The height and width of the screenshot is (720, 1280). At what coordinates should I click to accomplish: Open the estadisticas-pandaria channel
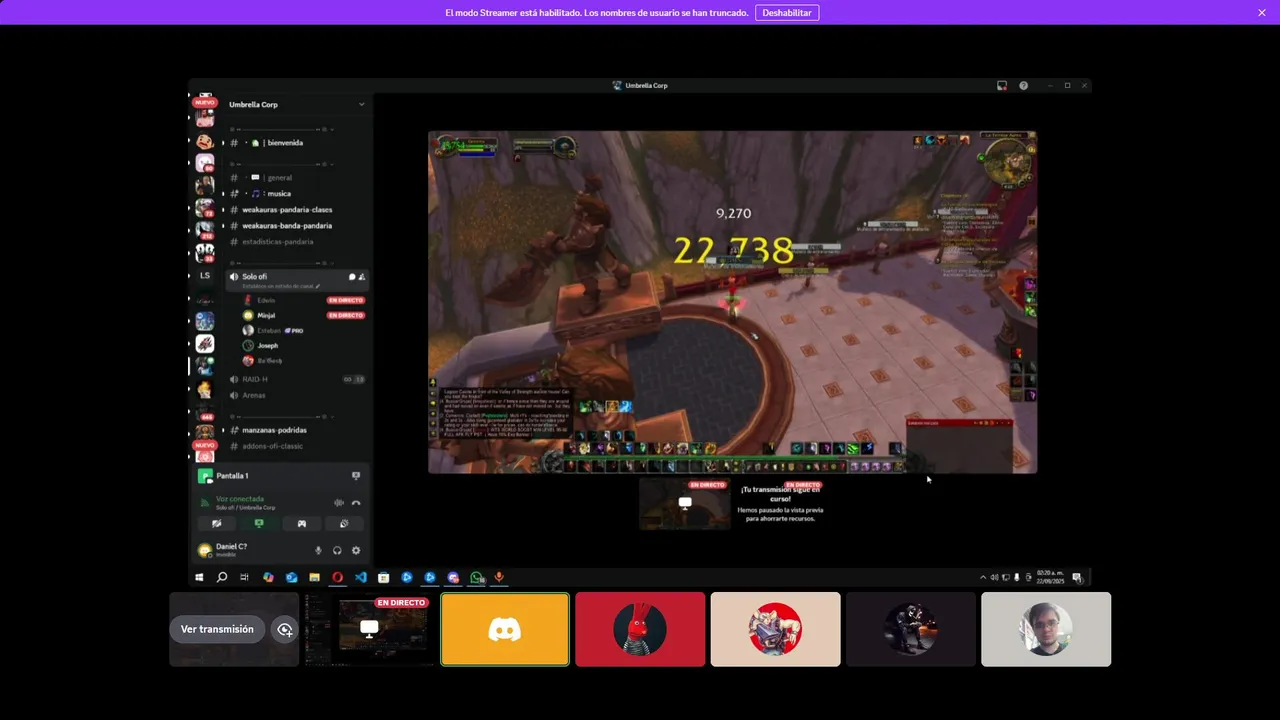[277, 242]
